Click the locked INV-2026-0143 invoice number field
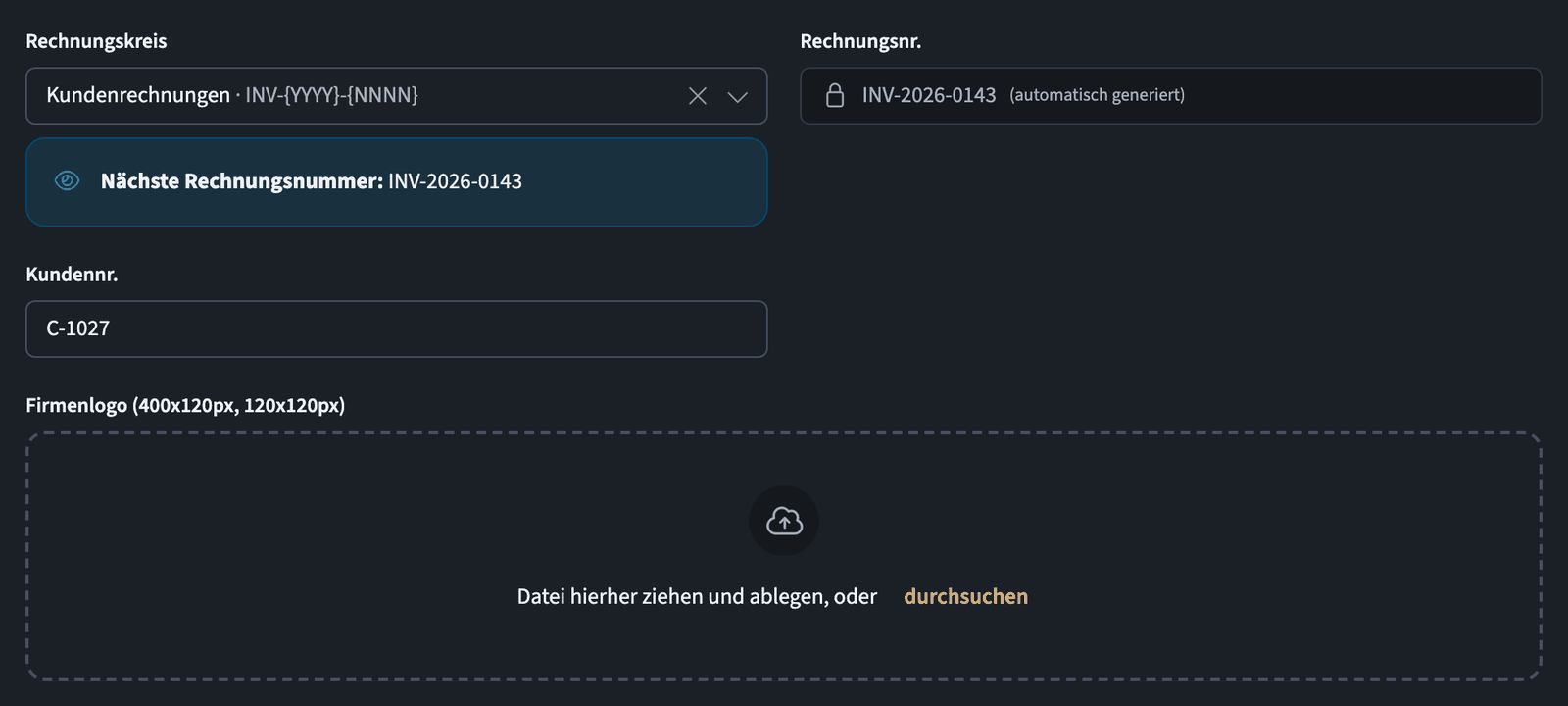The height and width of the screenshot is (706, 1568). coord(1170,96)
